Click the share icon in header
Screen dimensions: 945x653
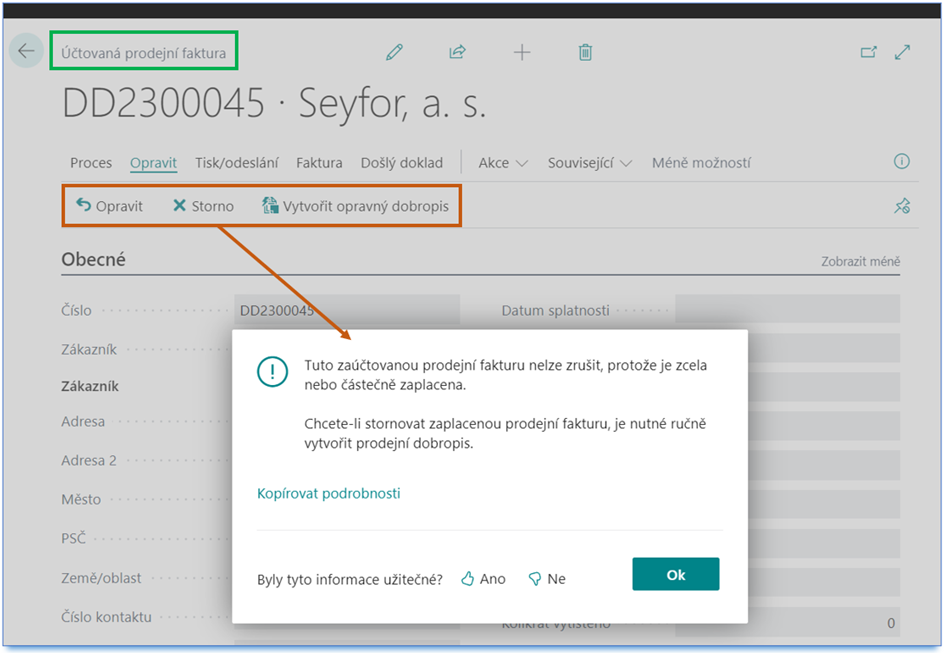457,52
